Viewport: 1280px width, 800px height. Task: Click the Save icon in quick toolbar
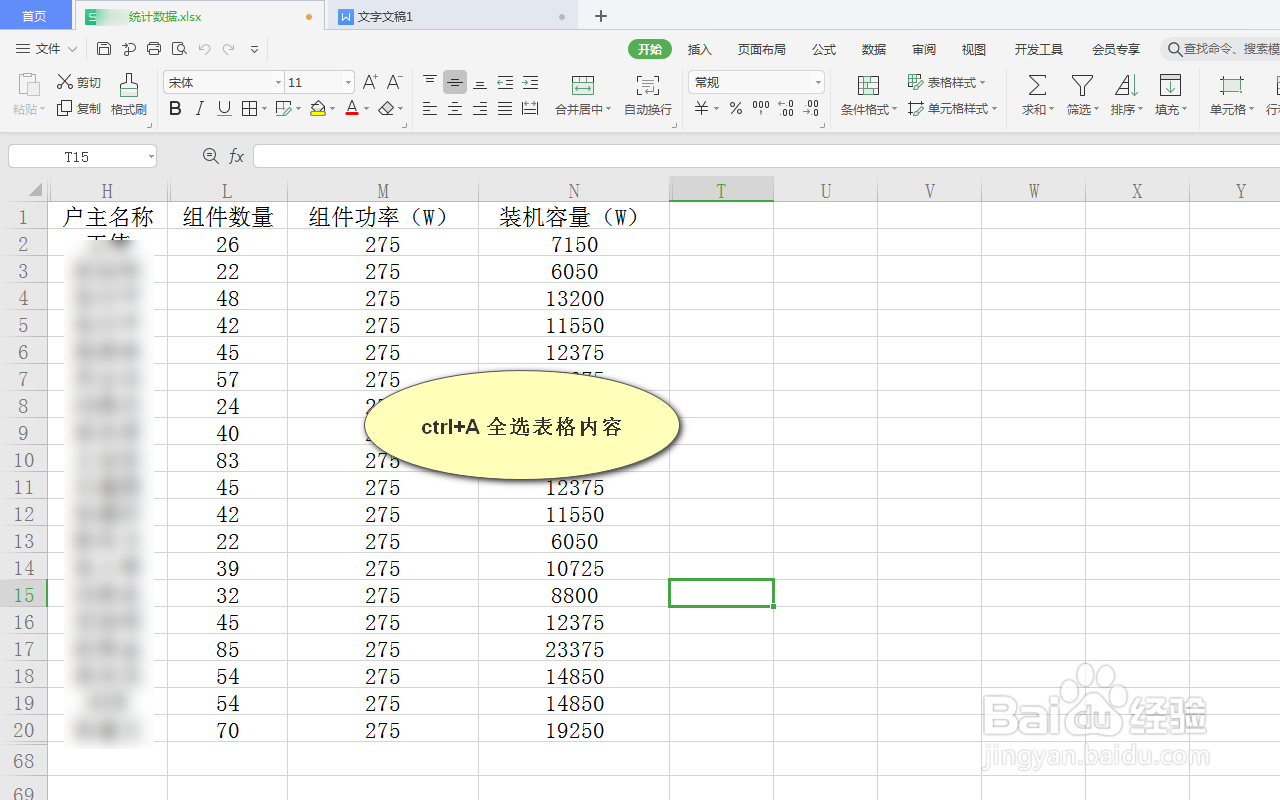(x=104, y=49)
